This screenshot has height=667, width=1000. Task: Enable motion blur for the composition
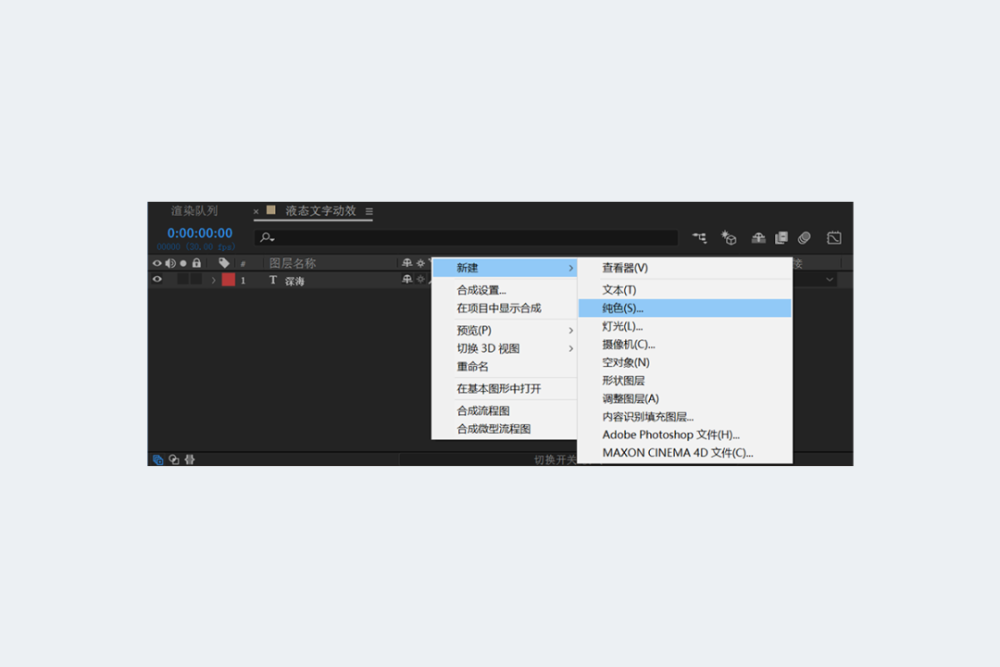coord(805,237)
